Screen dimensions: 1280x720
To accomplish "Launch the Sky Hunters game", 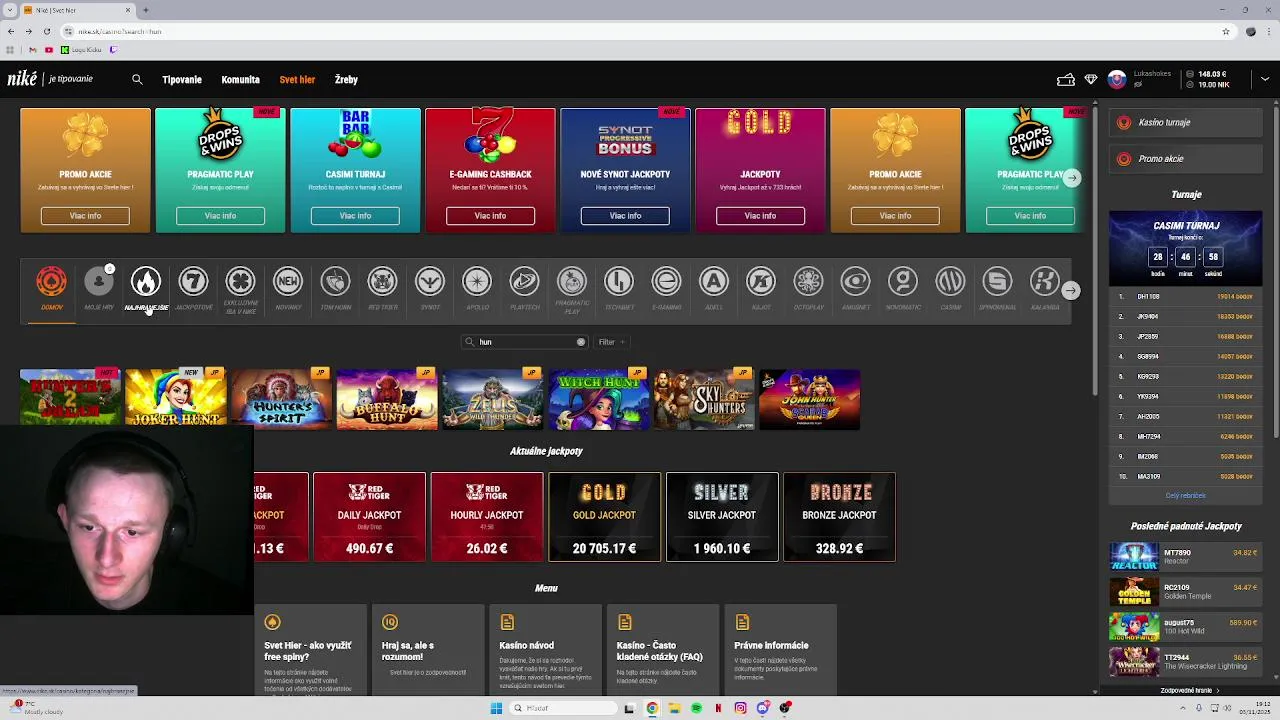I will click(704, 398).
